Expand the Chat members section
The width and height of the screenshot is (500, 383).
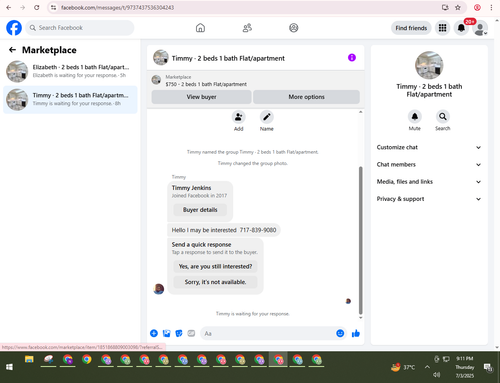pyautogui.click(x=429, y=165)
